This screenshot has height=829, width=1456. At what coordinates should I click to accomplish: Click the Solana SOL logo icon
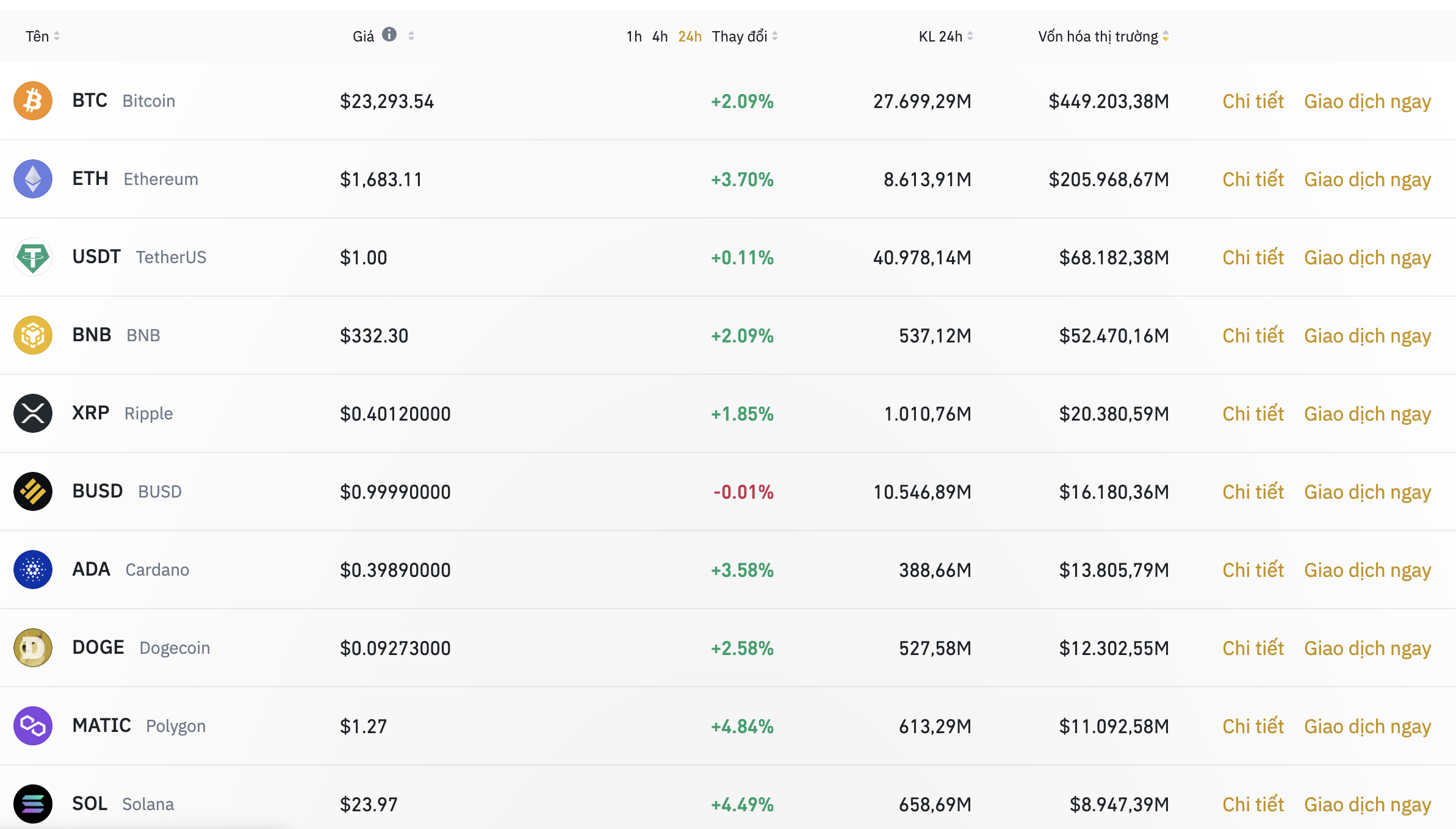tap(33, 804)
